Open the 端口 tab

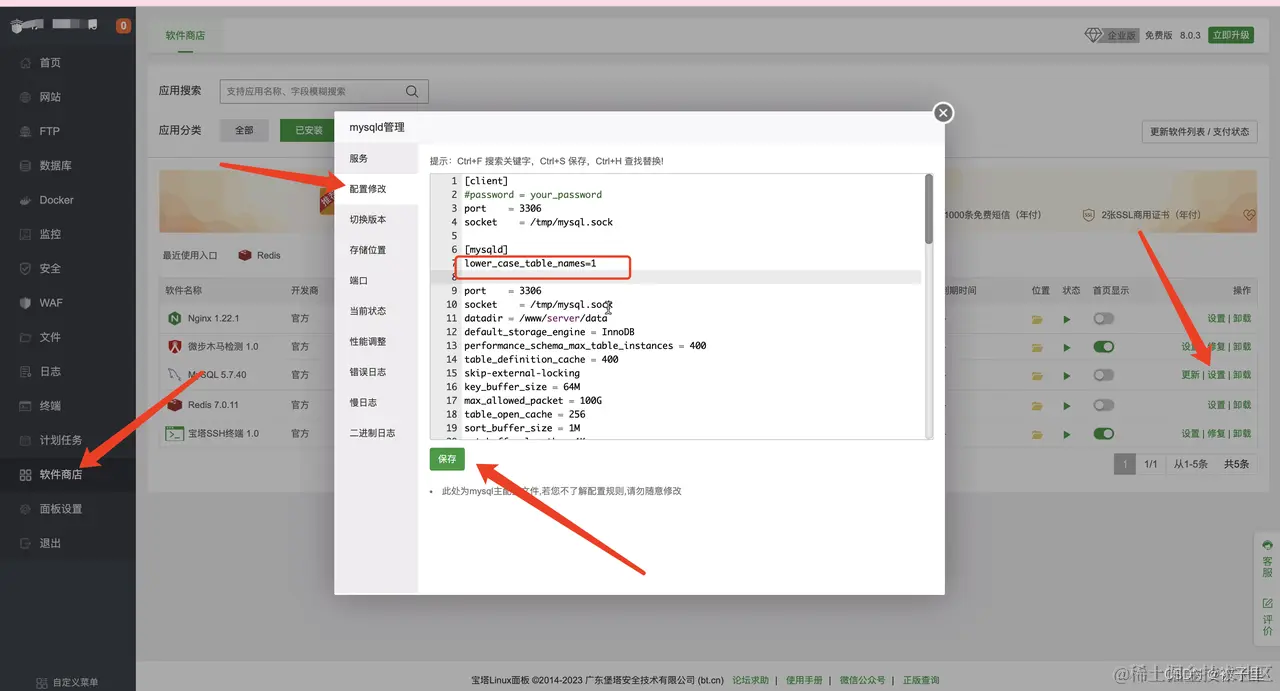point(376,281)
